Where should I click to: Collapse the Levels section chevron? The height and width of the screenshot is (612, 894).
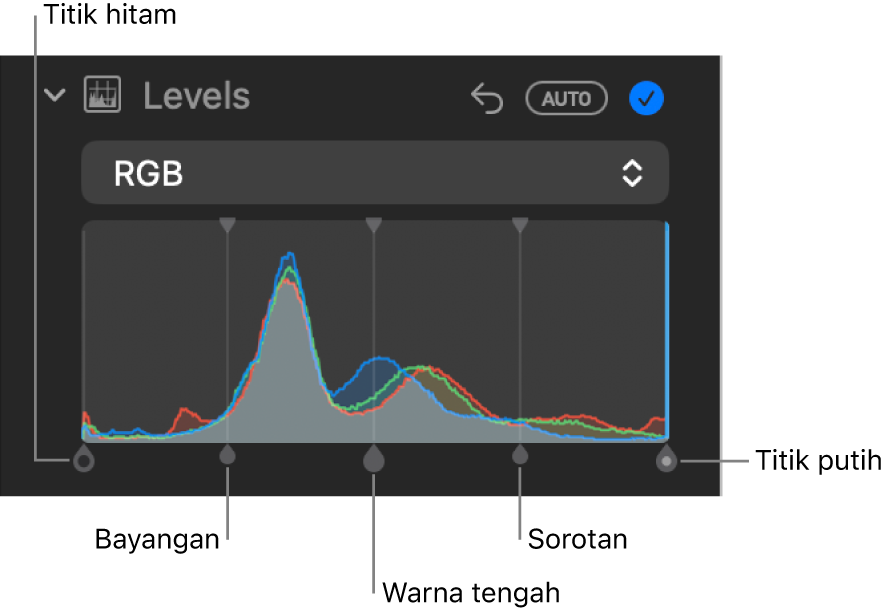55,95
